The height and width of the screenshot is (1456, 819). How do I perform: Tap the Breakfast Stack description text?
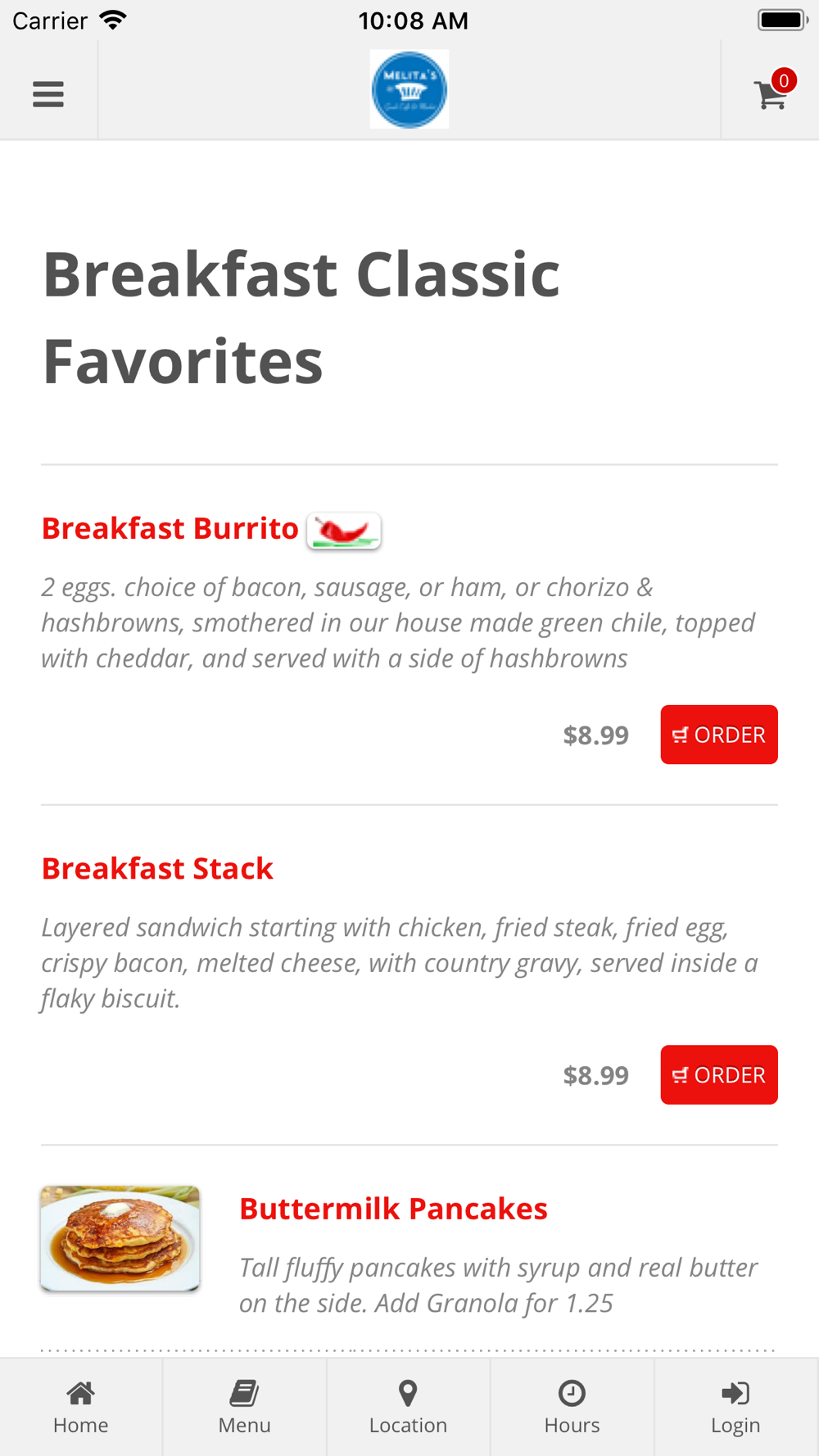pyautogui.click(x=400, y=963)
